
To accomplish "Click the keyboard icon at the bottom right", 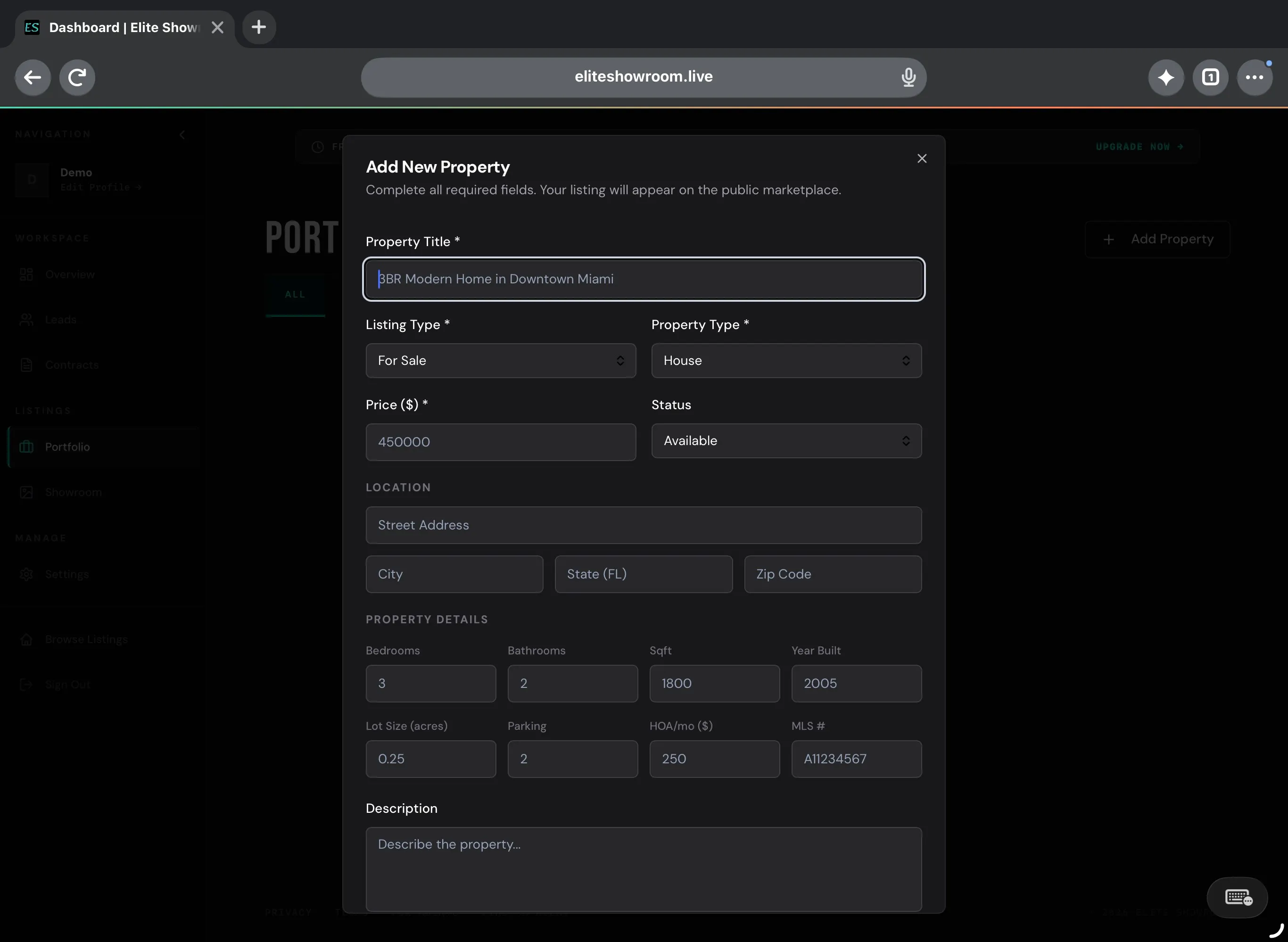I will coord(1237,898).
